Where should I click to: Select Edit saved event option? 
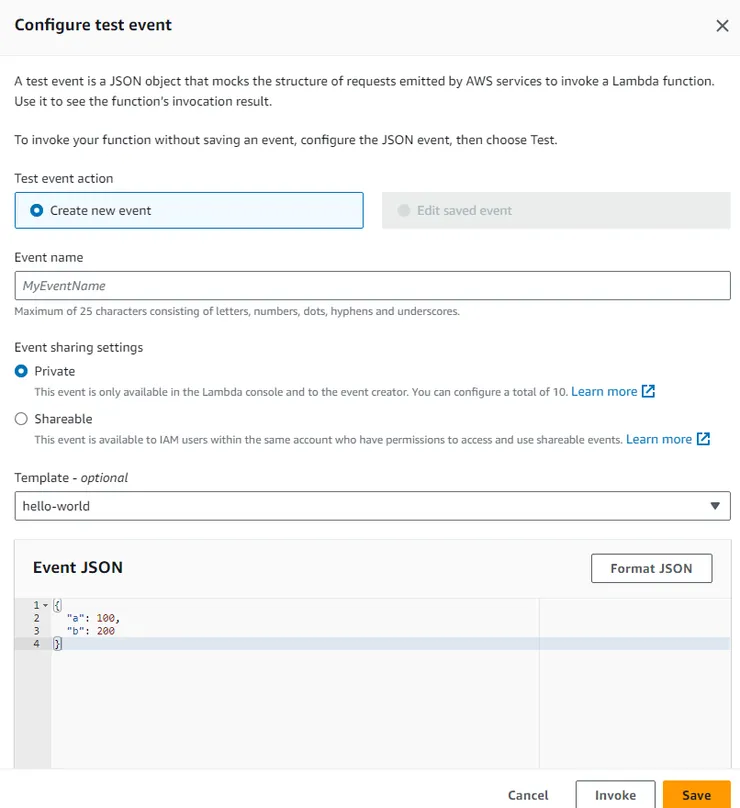pyautogui.click(x=404, y=211)
